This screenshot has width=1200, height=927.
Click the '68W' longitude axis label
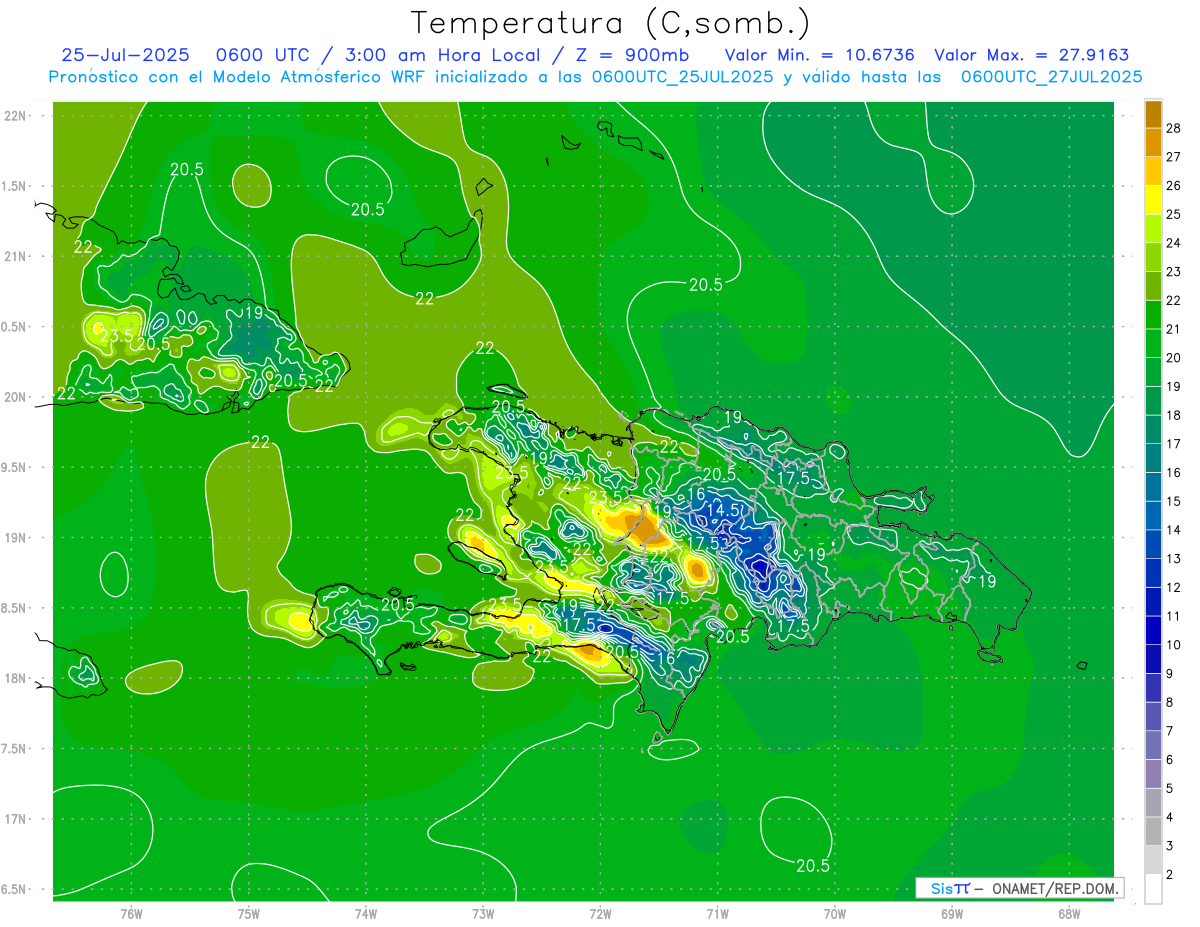[x=1068, y=913]
